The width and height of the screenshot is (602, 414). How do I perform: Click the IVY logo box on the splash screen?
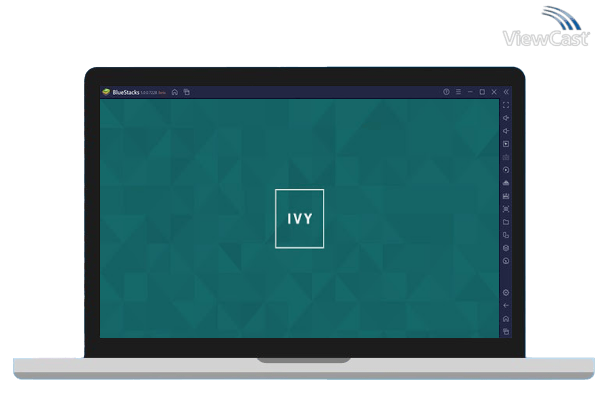(299, 219)
